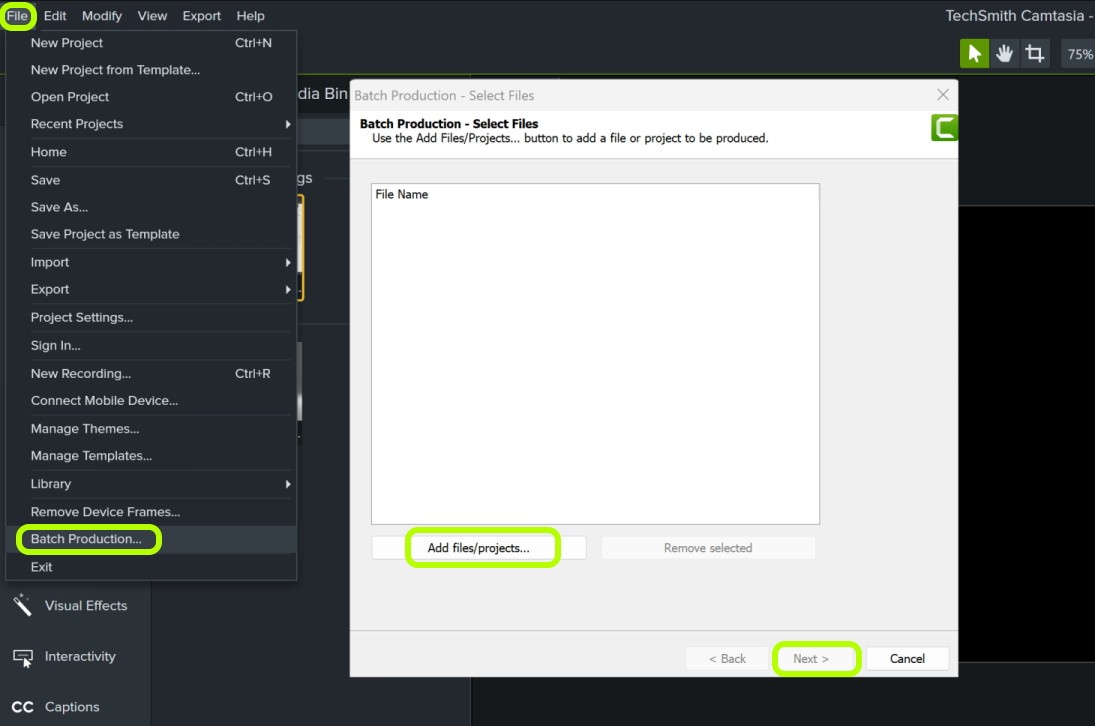
Task: Open the Edit menu
Action: 55,16
